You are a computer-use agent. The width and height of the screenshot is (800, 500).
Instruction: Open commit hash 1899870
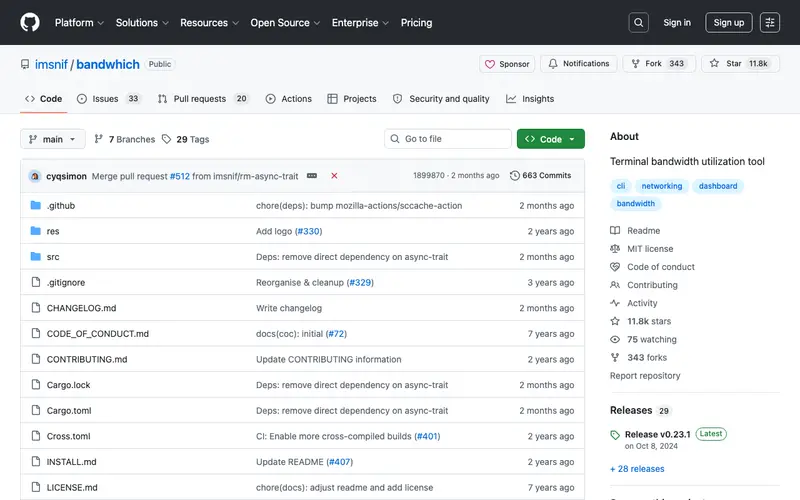[x=429, y=176]
